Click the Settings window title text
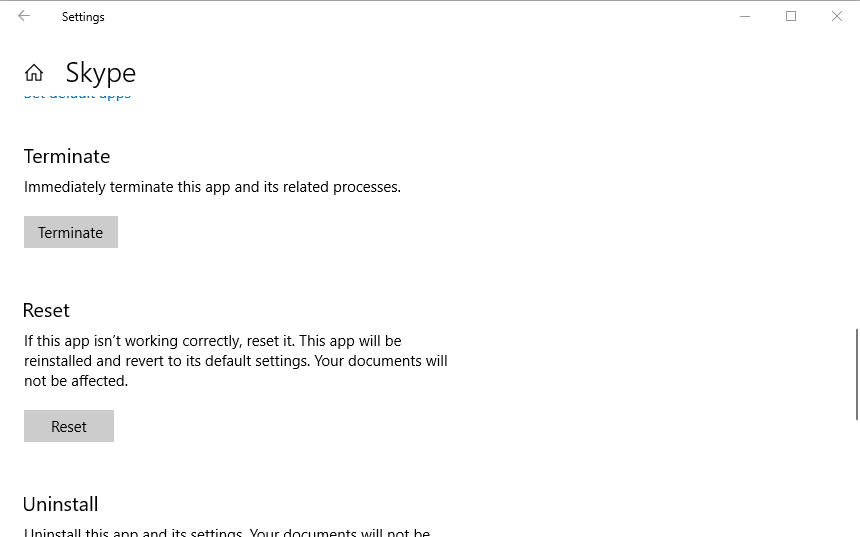The image size is (860, 537). tap(83, 17)
